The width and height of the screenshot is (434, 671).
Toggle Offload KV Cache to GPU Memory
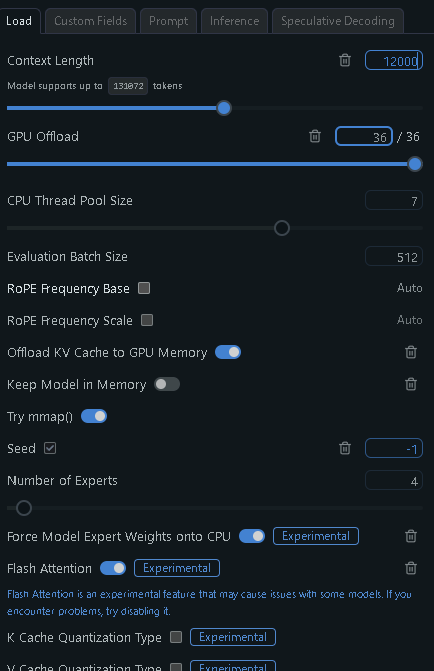(x=228, y=352)
